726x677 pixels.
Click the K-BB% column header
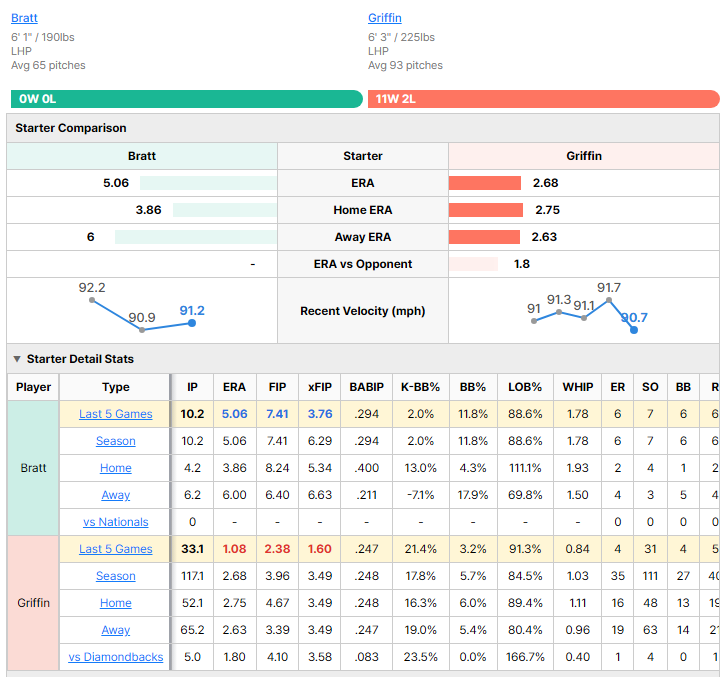point(420,387)
